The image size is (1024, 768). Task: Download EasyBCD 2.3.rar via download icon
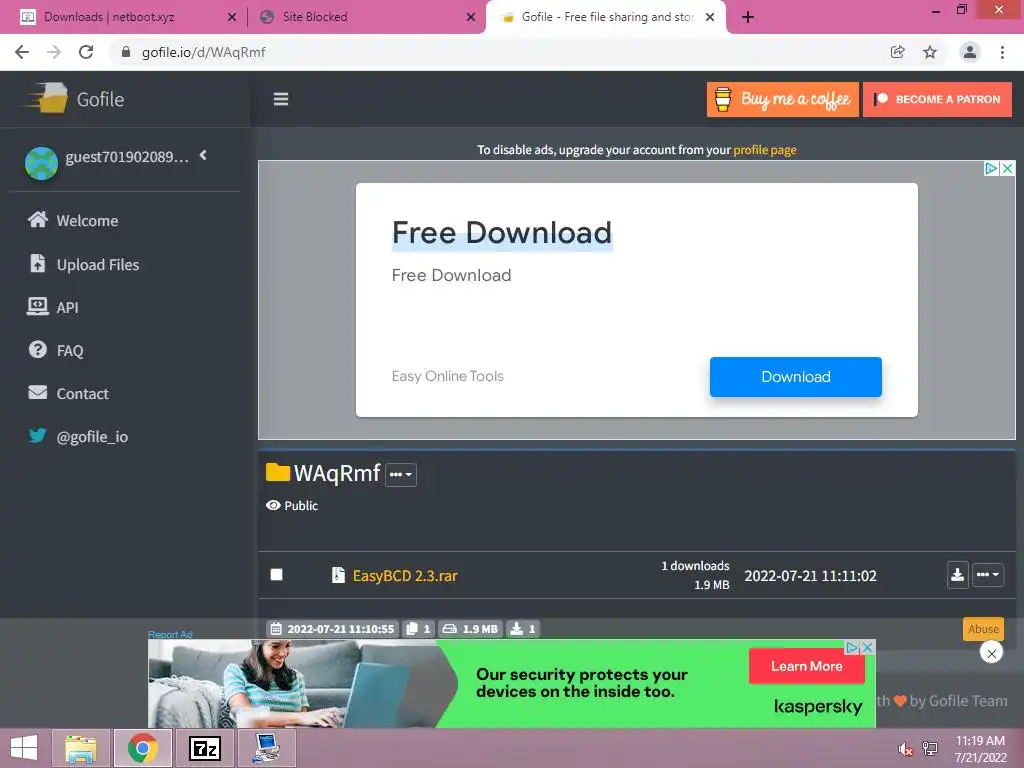(957, 575)
